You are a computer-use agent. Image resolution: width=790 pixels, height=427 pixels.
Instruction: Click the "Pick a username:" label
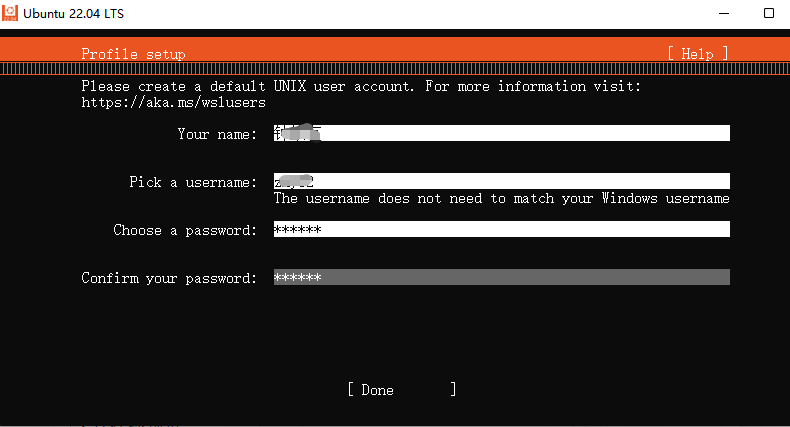(x=193, y=182)
